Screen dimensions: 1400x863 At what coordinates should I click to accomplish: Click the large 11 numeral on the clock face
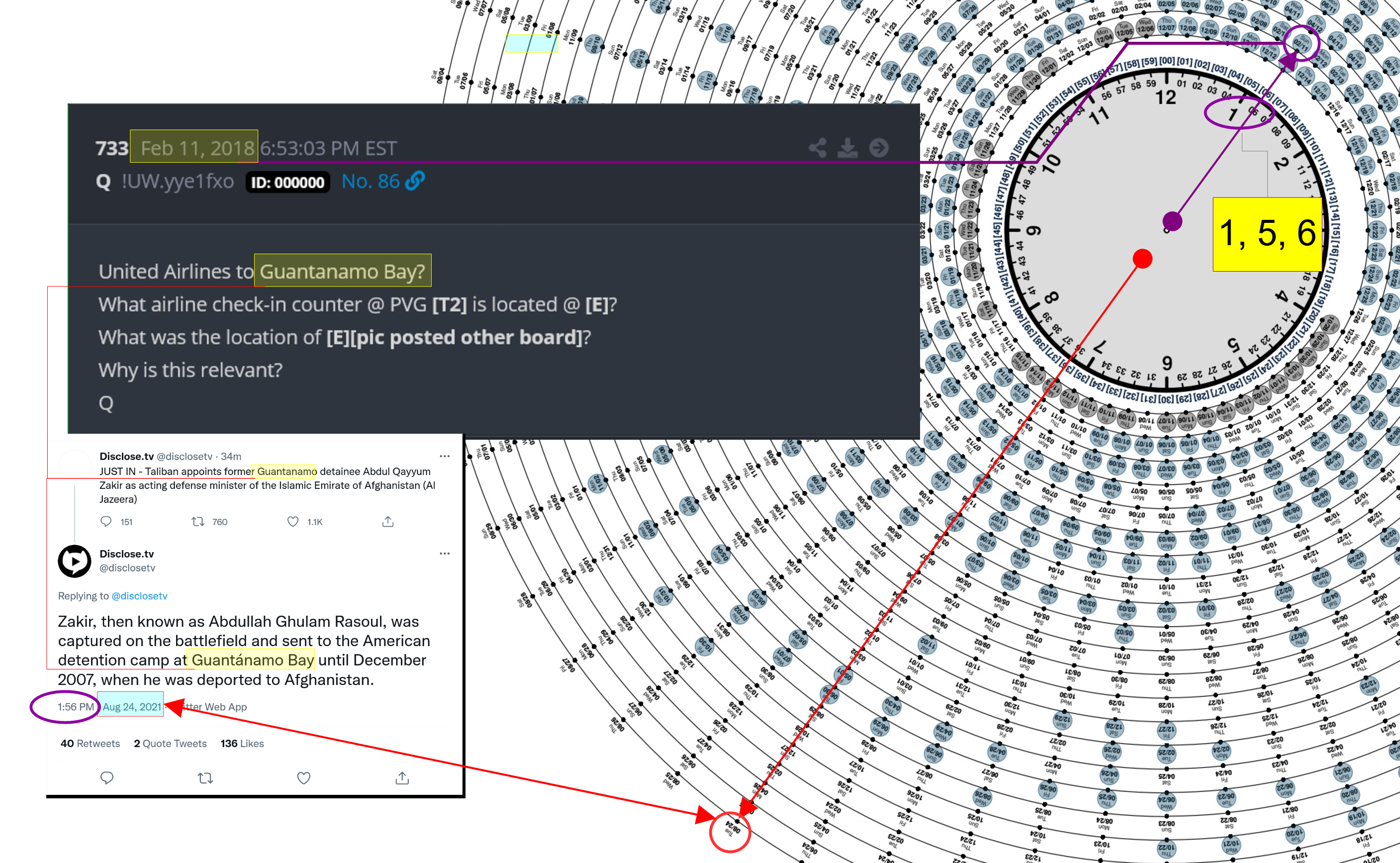[x=1099, y=116]
